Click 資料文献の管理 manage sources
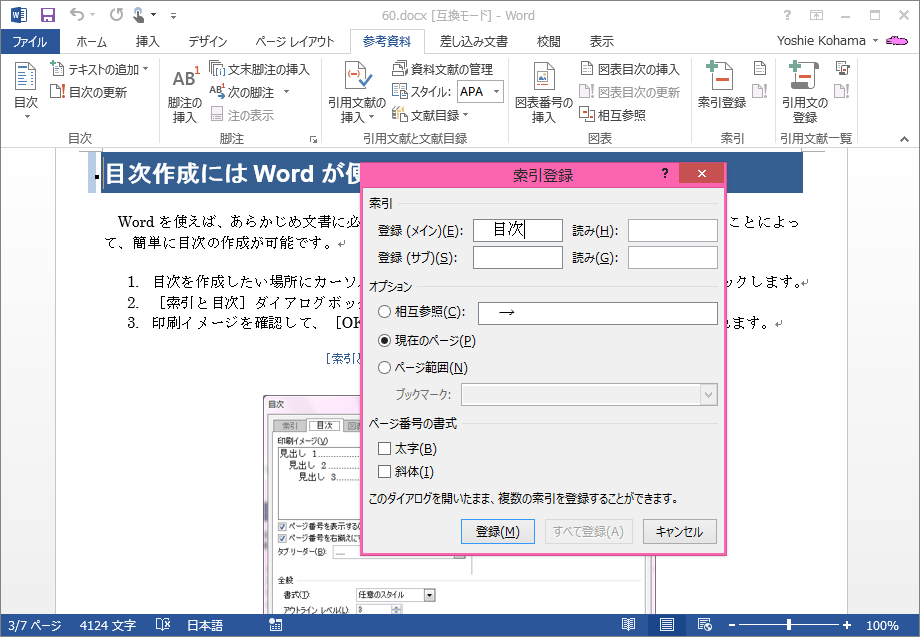Screen dimensions: 920x637 (442, 69)
